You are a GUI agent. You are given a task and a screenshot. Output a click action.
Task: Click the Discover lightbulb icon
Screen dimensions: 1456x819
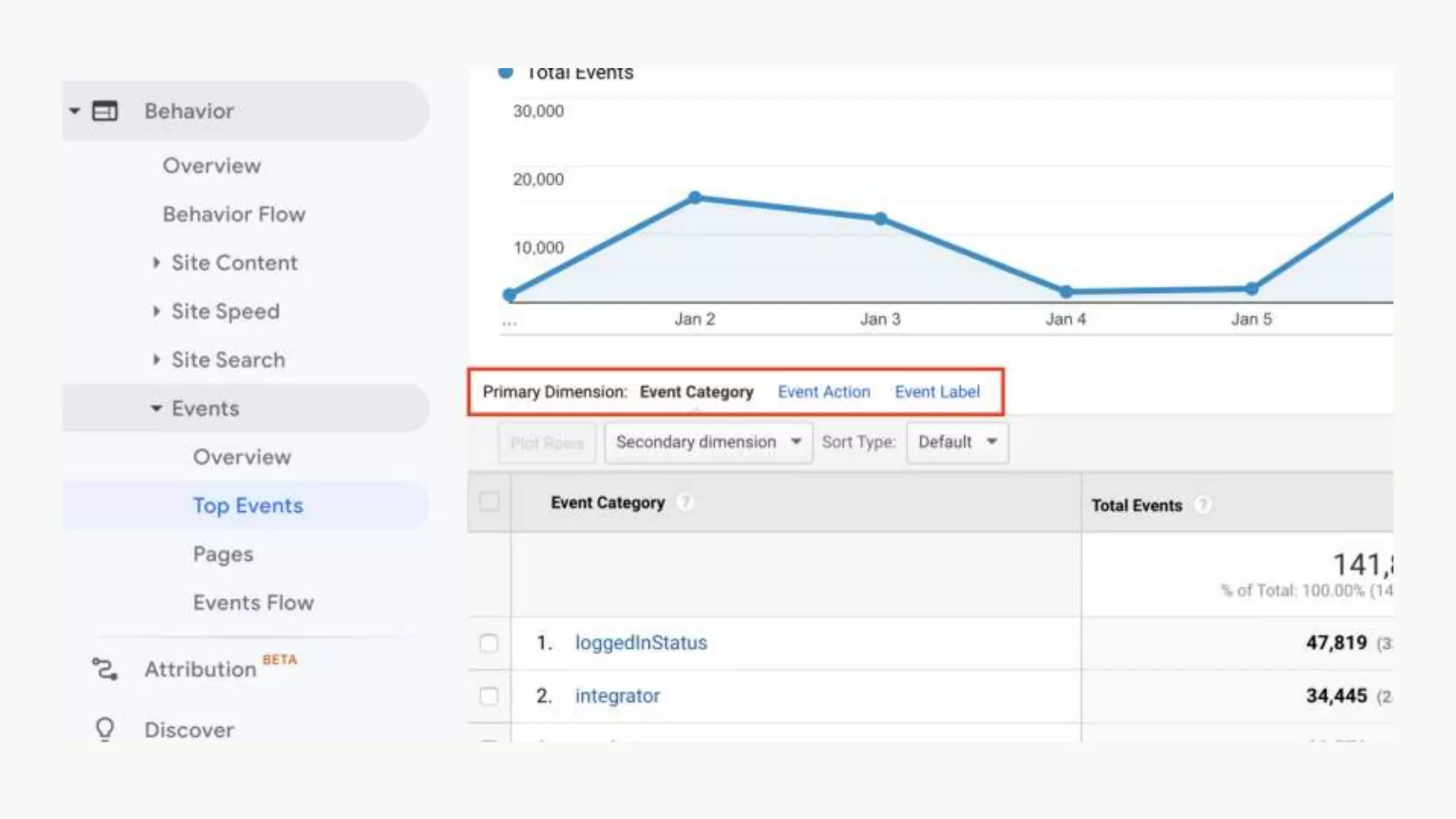pyautogui.click(x=105, y=728)
